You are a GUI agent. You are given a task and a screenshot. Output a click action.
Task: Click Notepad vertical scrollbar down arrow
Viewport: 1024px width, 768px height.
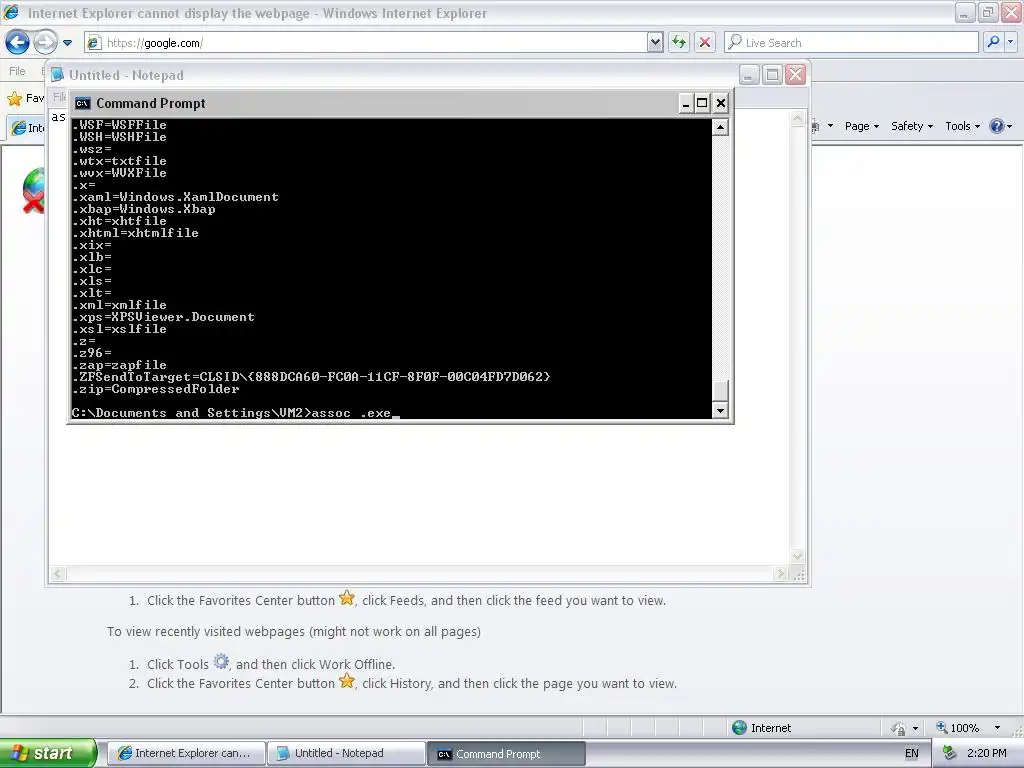click(x=797, y=556)
